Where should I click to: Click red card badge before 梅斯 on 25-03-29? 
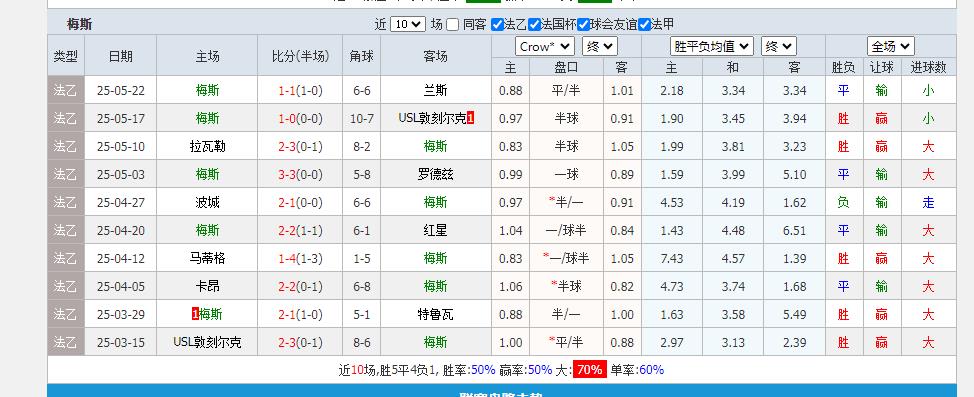[x=195, y=314]
